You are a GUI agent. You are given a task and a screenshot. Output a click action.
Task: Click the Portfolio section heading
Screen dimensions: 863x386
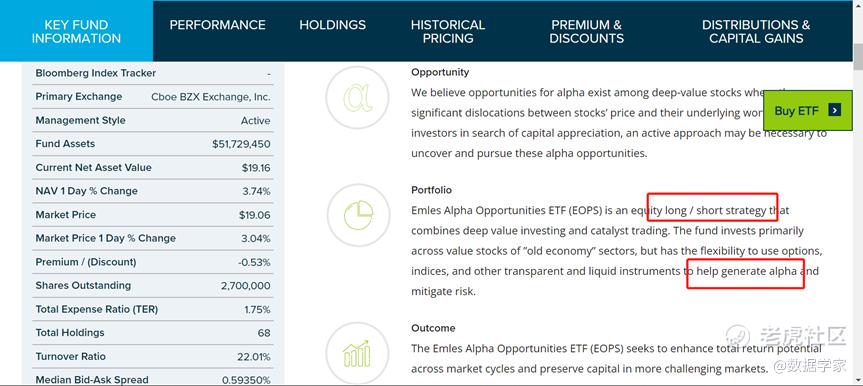(x=431, y=190)
